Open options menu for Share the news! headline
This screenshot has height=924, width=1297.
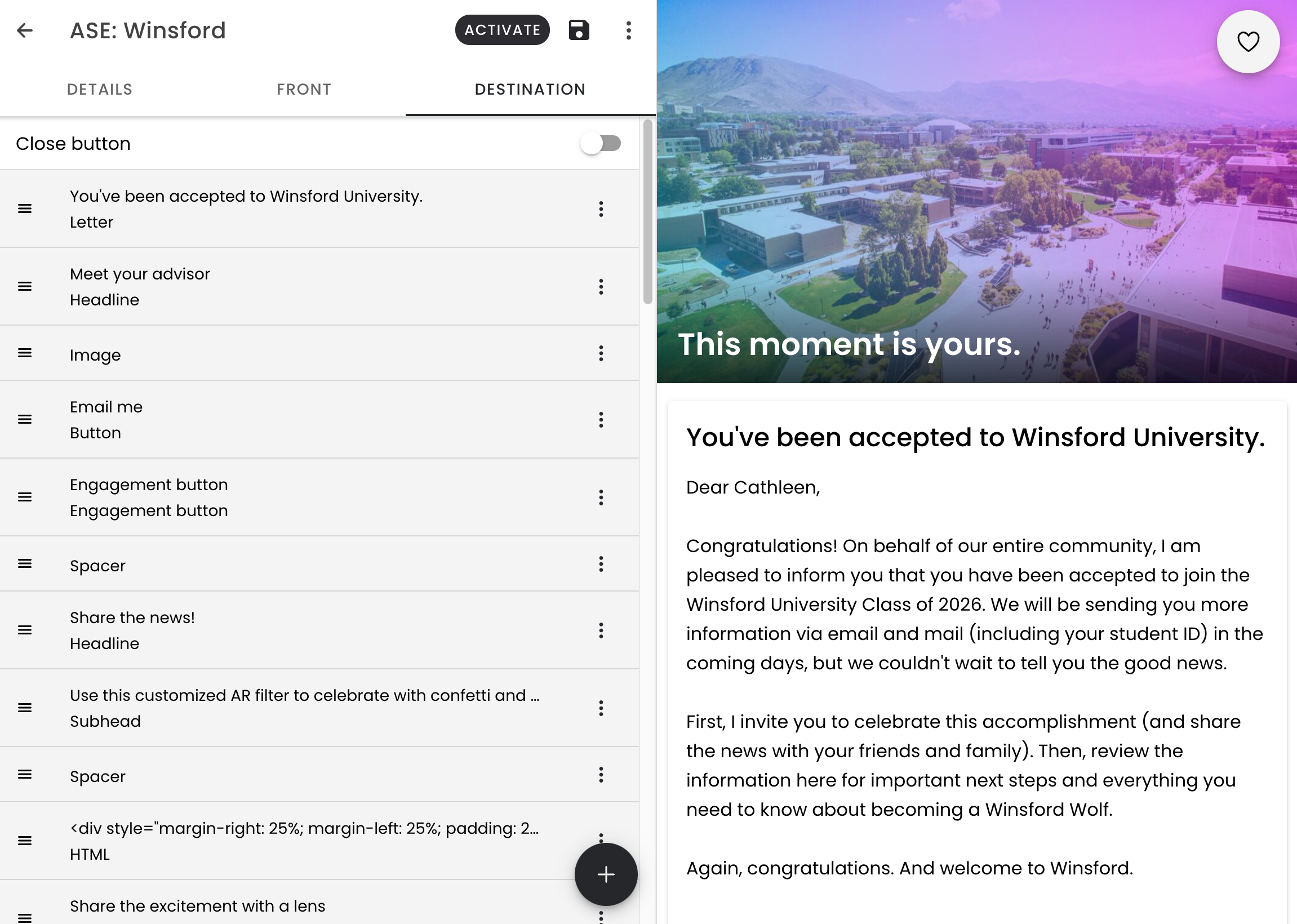[601, 630]
